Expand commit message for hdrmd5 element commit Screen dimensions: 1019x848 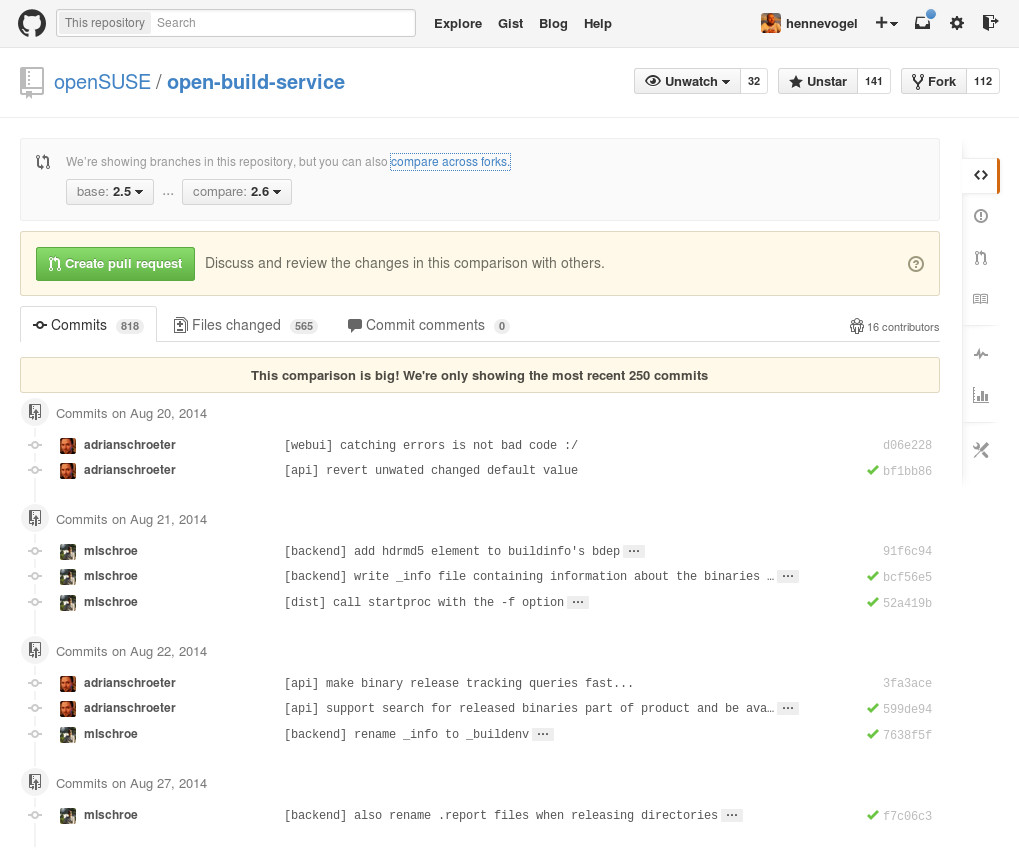click(x=634, y=551)
